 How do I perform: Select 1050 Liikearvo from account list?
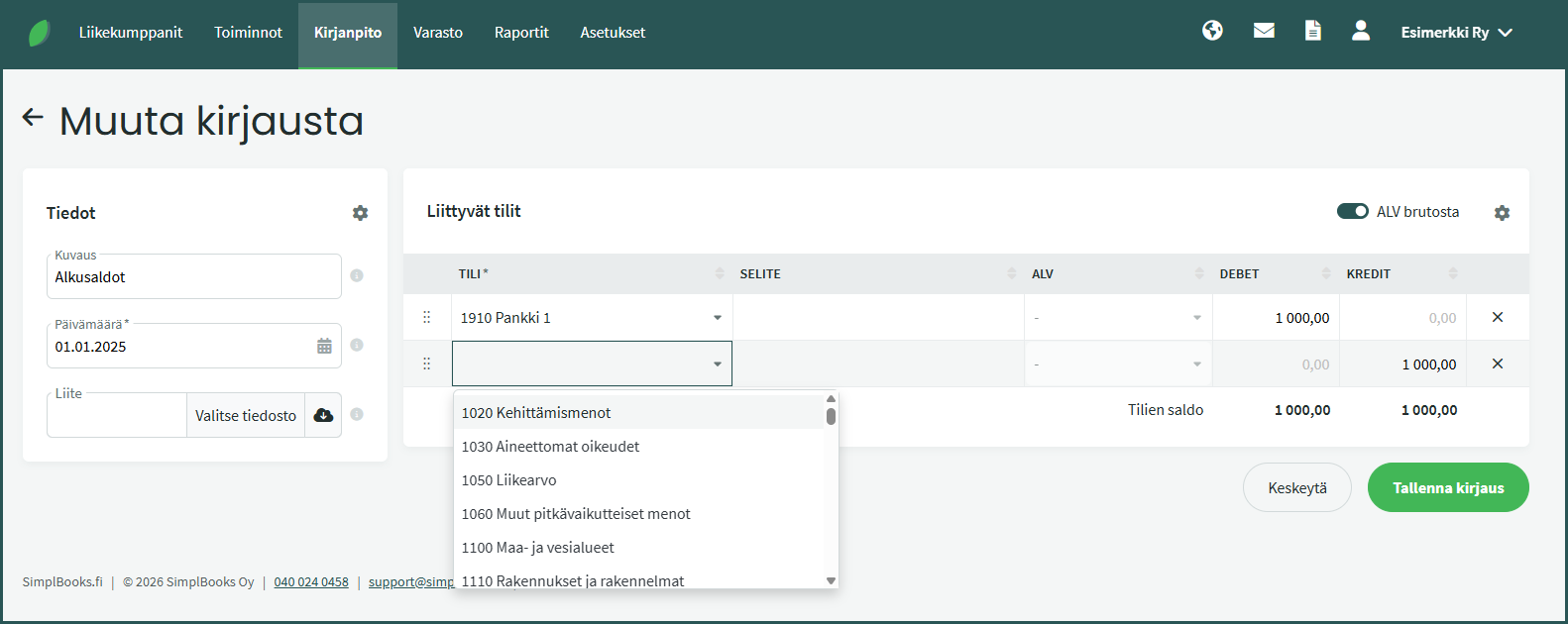pyautogui.click(x=508, y=480)
